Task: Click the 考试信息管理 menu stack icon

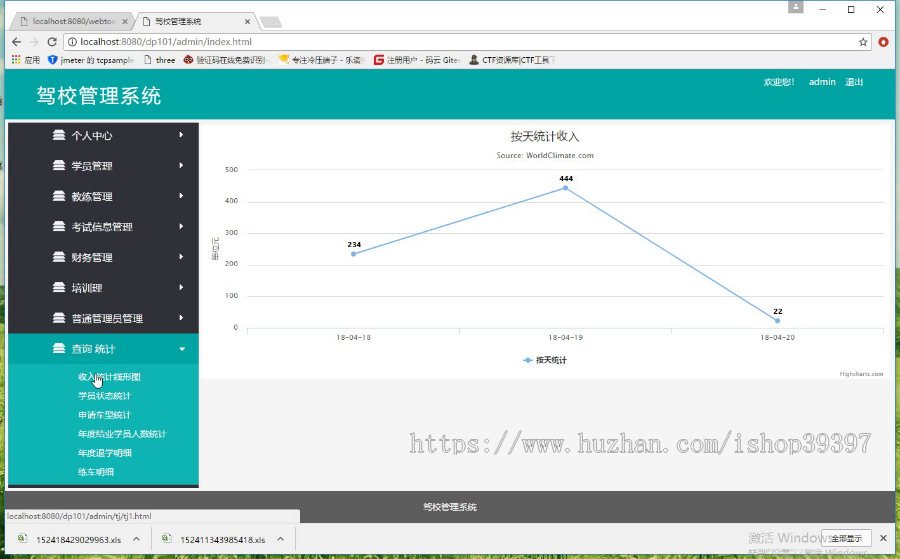Action: pos(59,227)
